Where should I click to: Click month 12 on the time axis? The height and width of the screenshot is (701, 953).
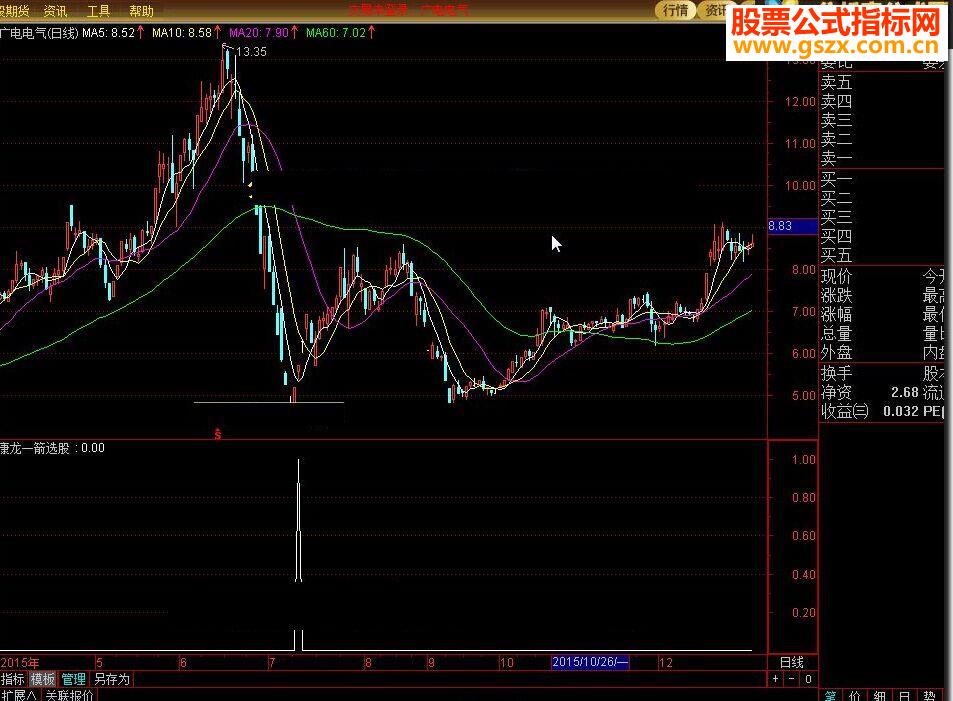tap(666, 663)
